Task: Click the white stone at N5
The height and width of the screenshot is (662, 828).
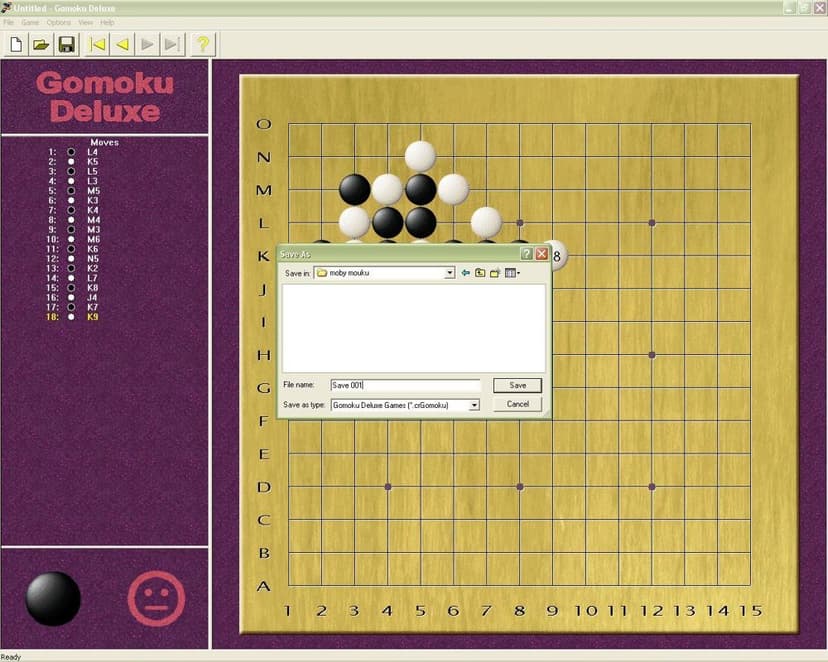Action: pyautogui.click(x=420, y=156)
